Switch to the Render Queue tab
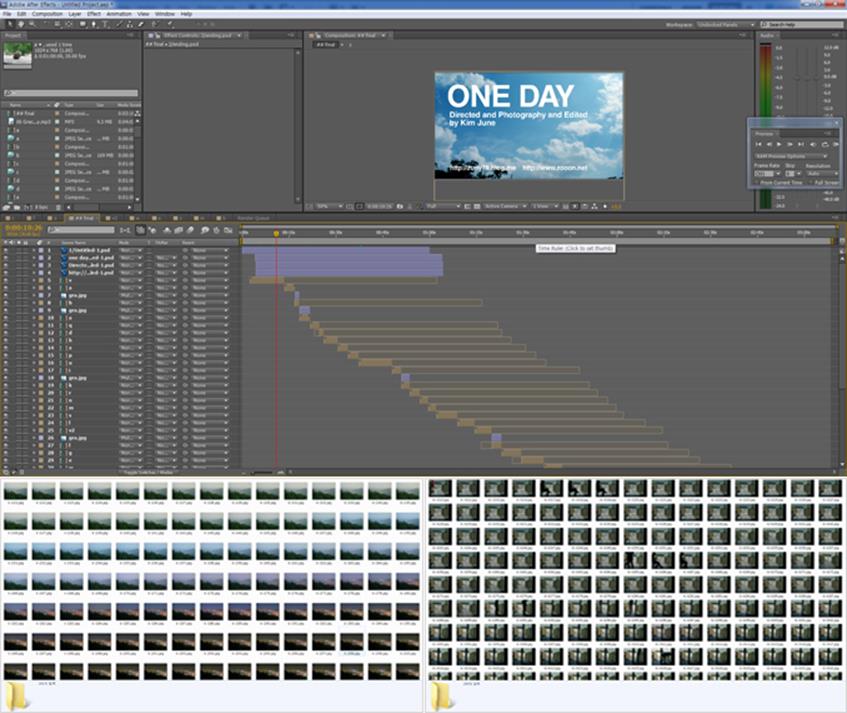This screenshot has height=713, width=847. (253, 218)
